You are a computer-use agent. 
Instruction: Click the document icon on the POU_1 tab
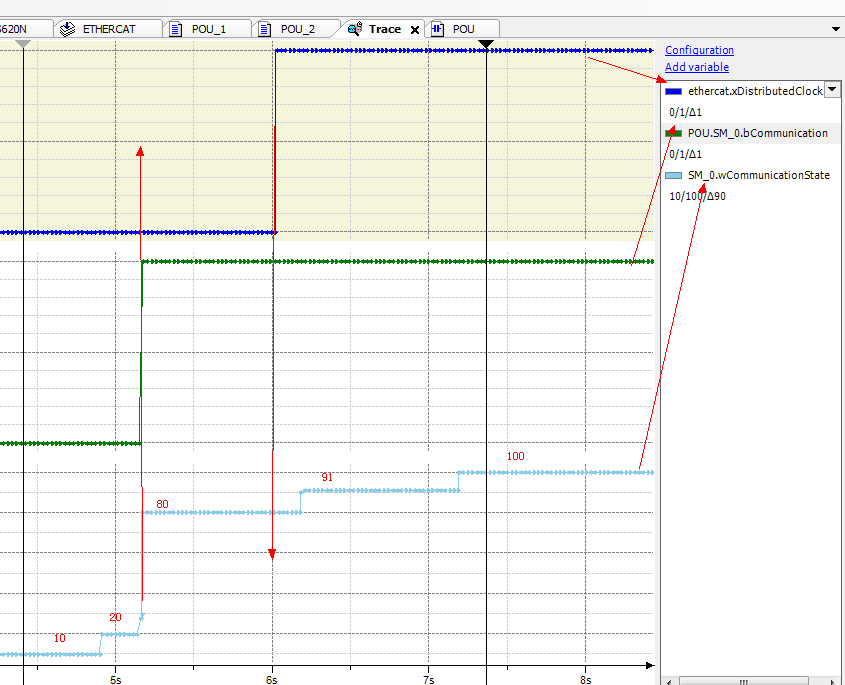click(x=178, y=29)
